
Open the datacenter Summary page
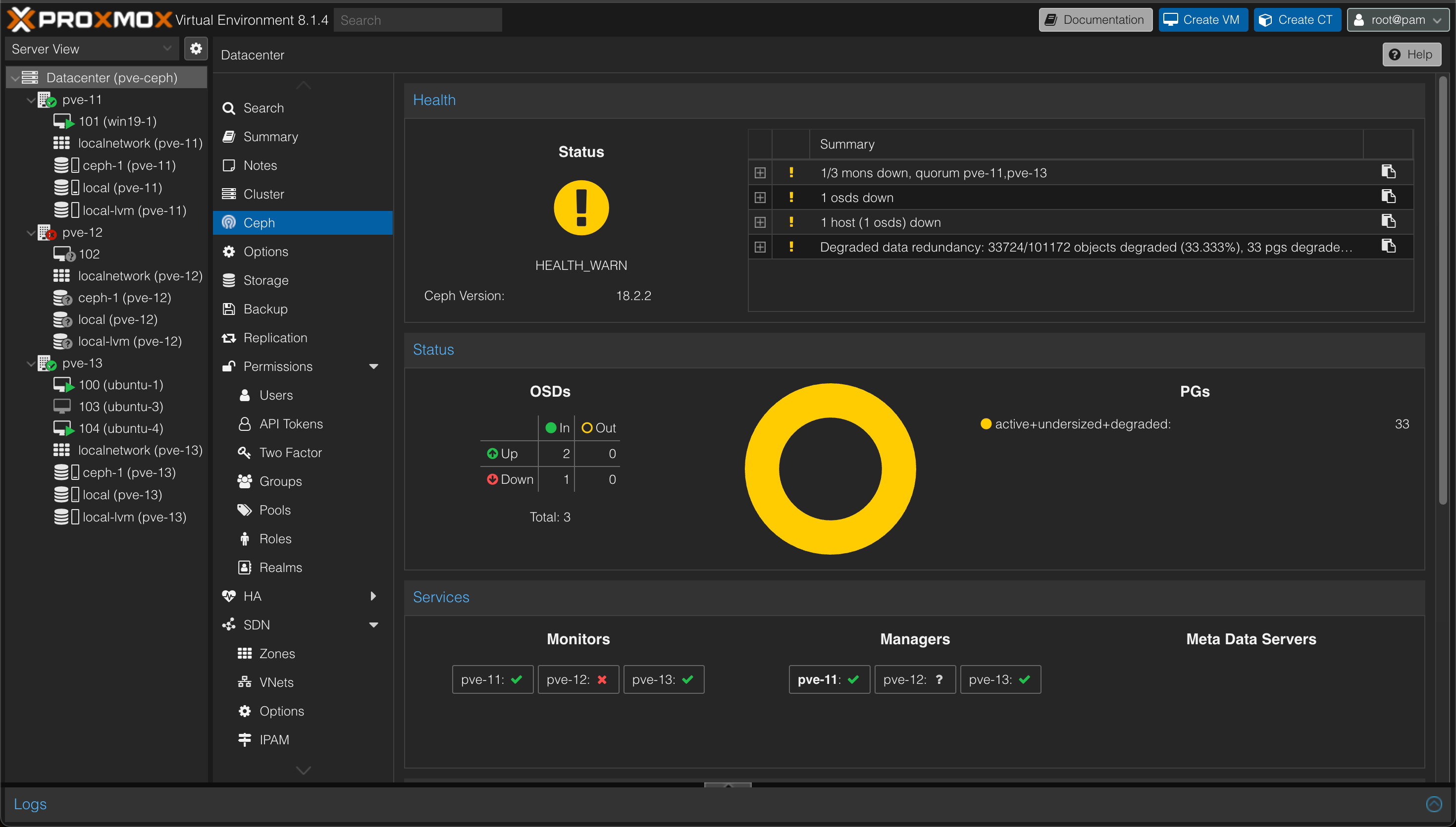(x=303, y=137)
